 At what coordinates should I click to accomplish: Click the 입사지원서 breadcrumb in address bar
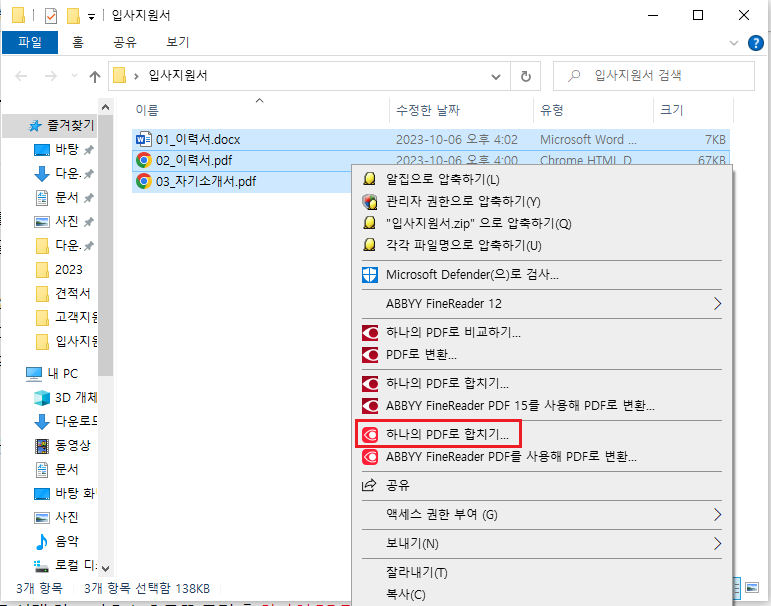tap(178, 76)
